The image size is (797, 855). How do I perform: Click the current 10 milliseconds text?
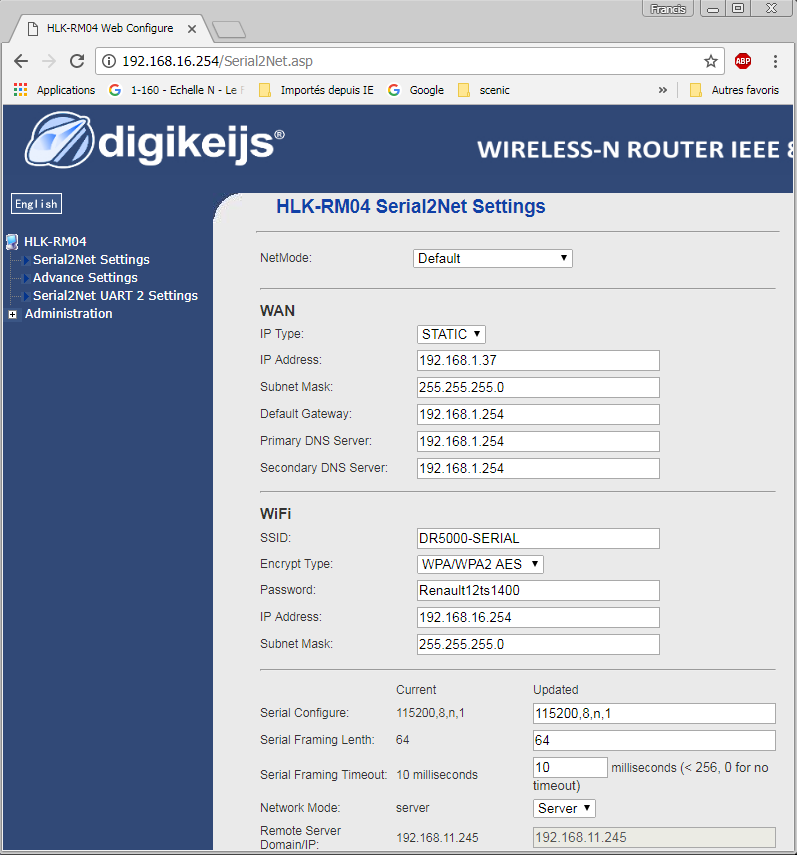(437, 775)
